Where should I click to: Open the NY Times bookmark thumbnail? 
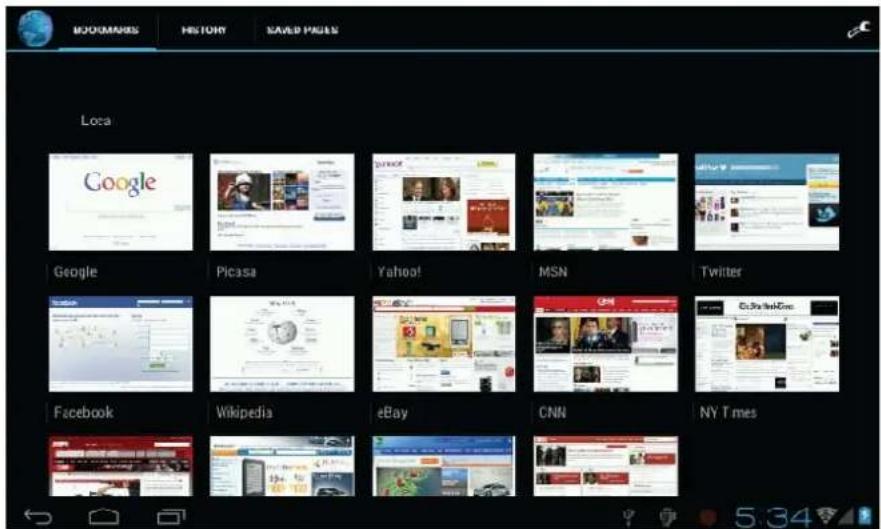767,344
